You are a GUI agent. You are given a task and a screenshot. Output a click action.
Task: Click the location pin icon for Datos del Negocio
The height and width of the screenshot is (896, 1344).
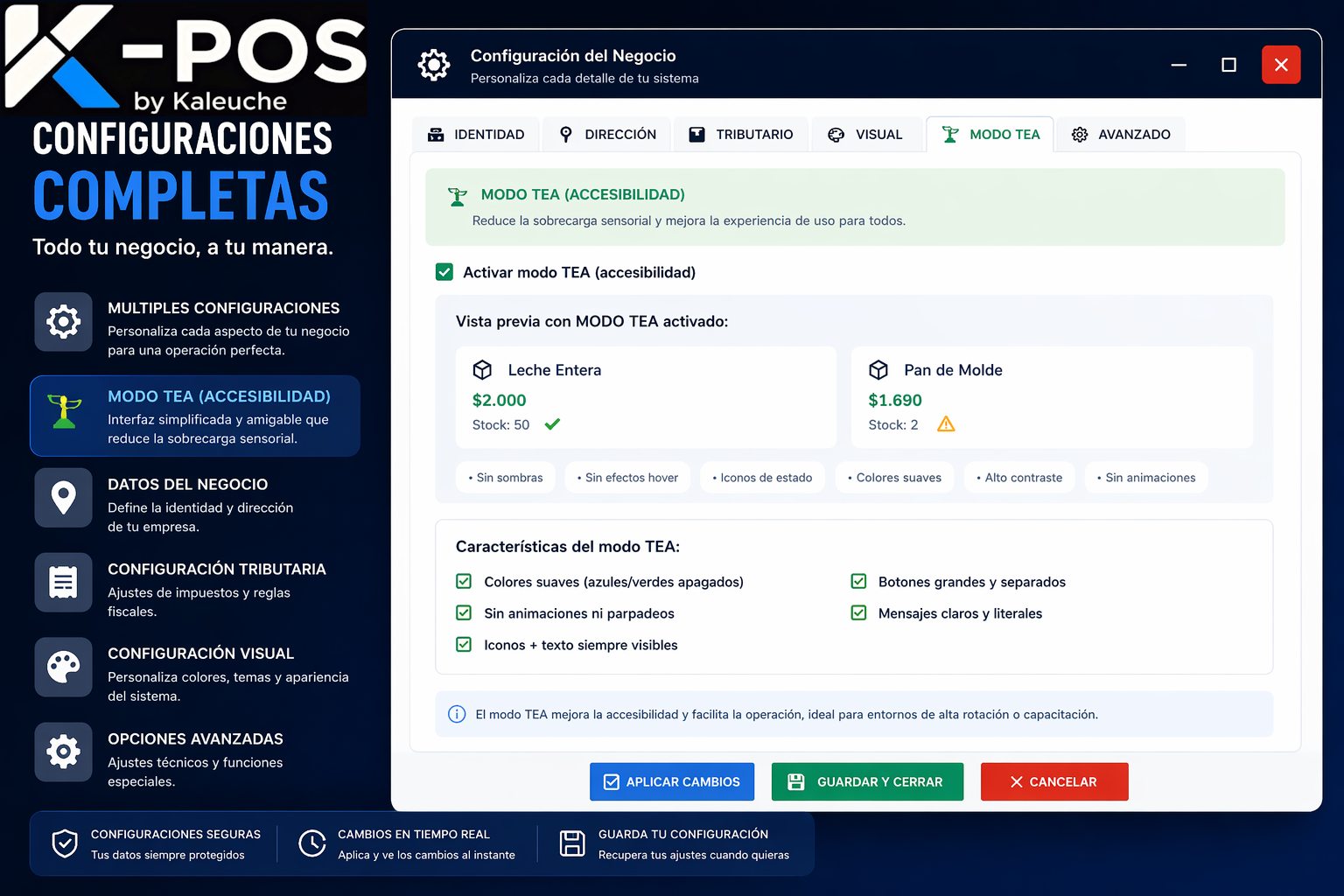63,498
